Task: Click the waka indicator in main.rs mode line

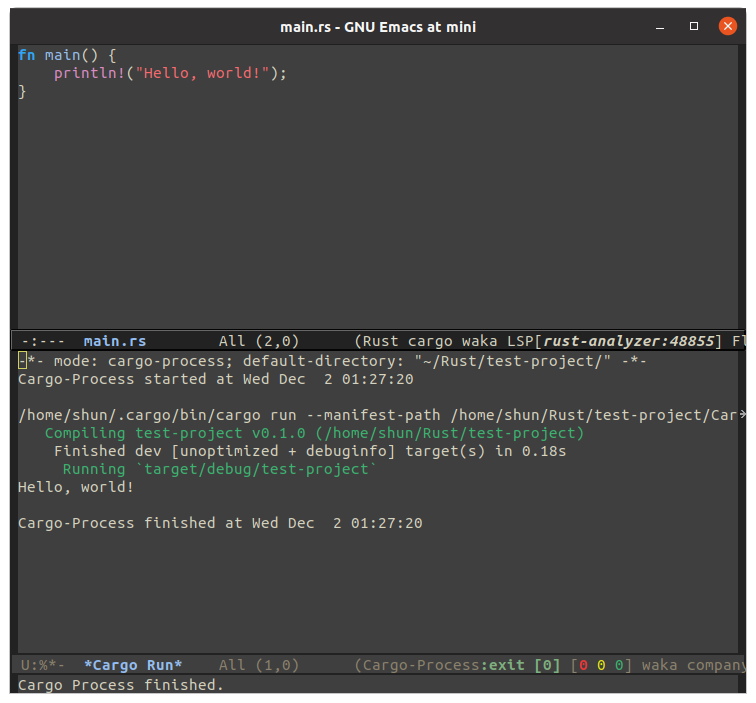Action: [479, 341]
